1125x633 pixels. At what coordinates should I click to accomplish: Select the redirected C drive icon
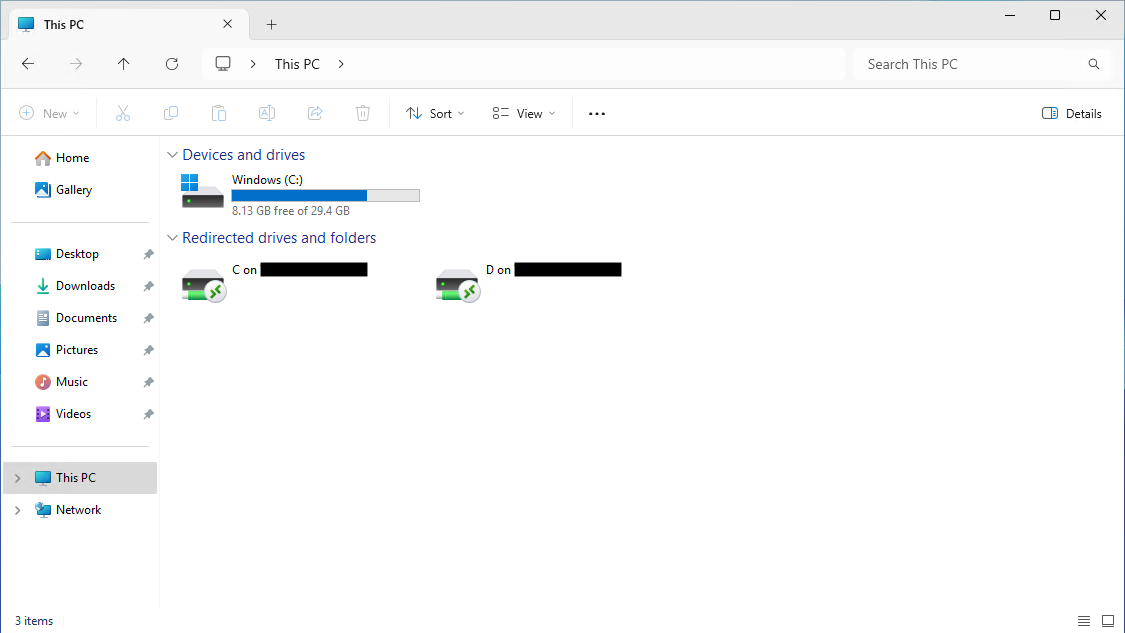click(204, 285)
